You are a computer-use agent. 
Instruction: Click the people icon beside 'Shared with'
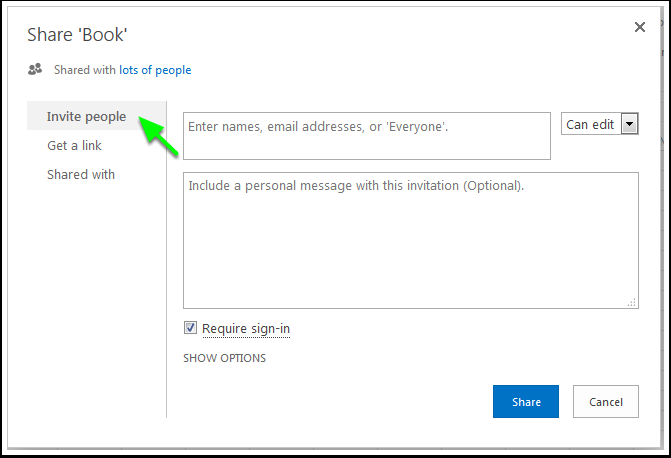click(35, 70)
